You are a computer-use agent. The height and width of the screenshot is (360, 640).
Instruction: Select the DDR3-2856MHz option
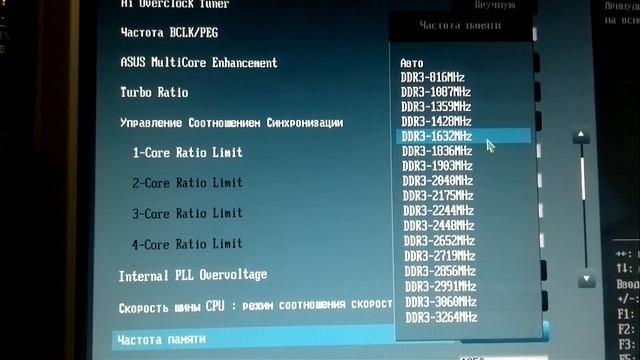(440, 271)
